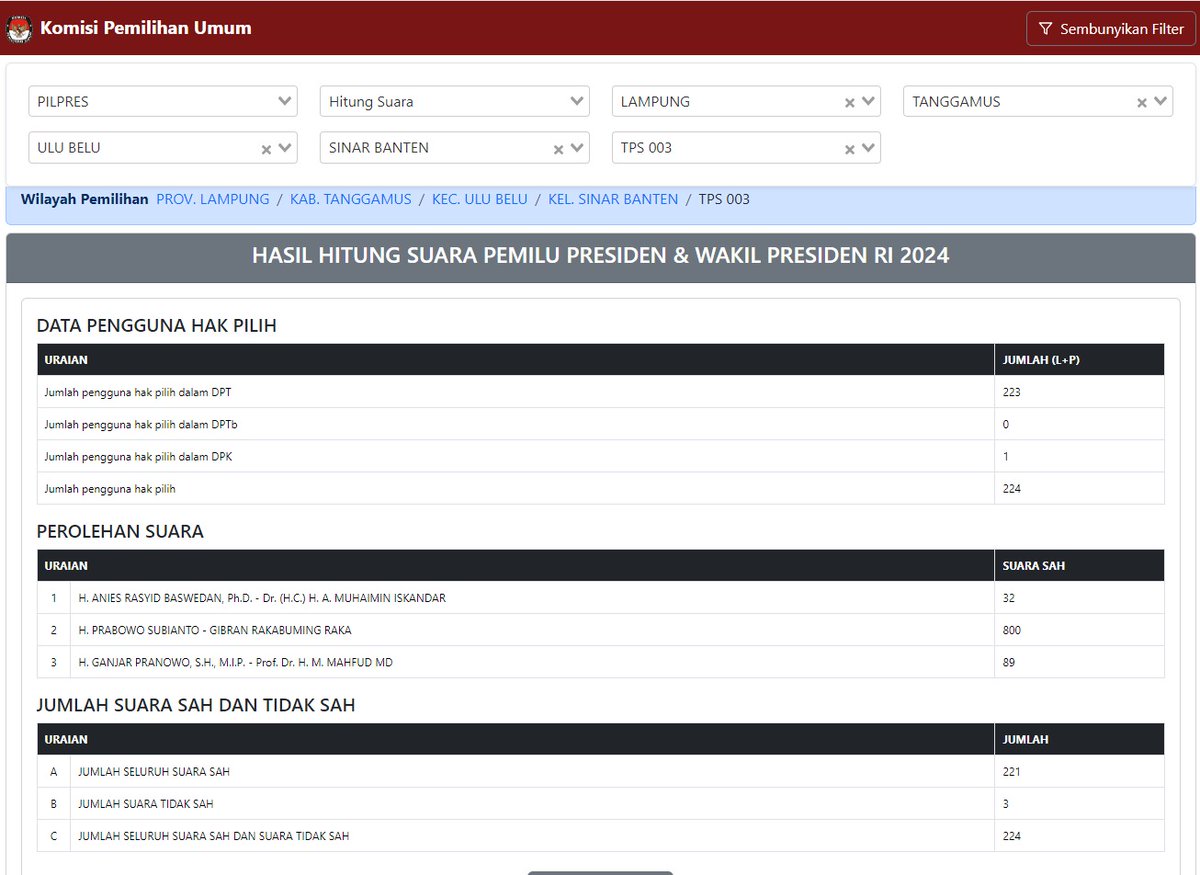This screenshot has height=875, width=1200.
Task: Click the filter funnel icon
Action: pyautogui.click(x=1046, y=28)
